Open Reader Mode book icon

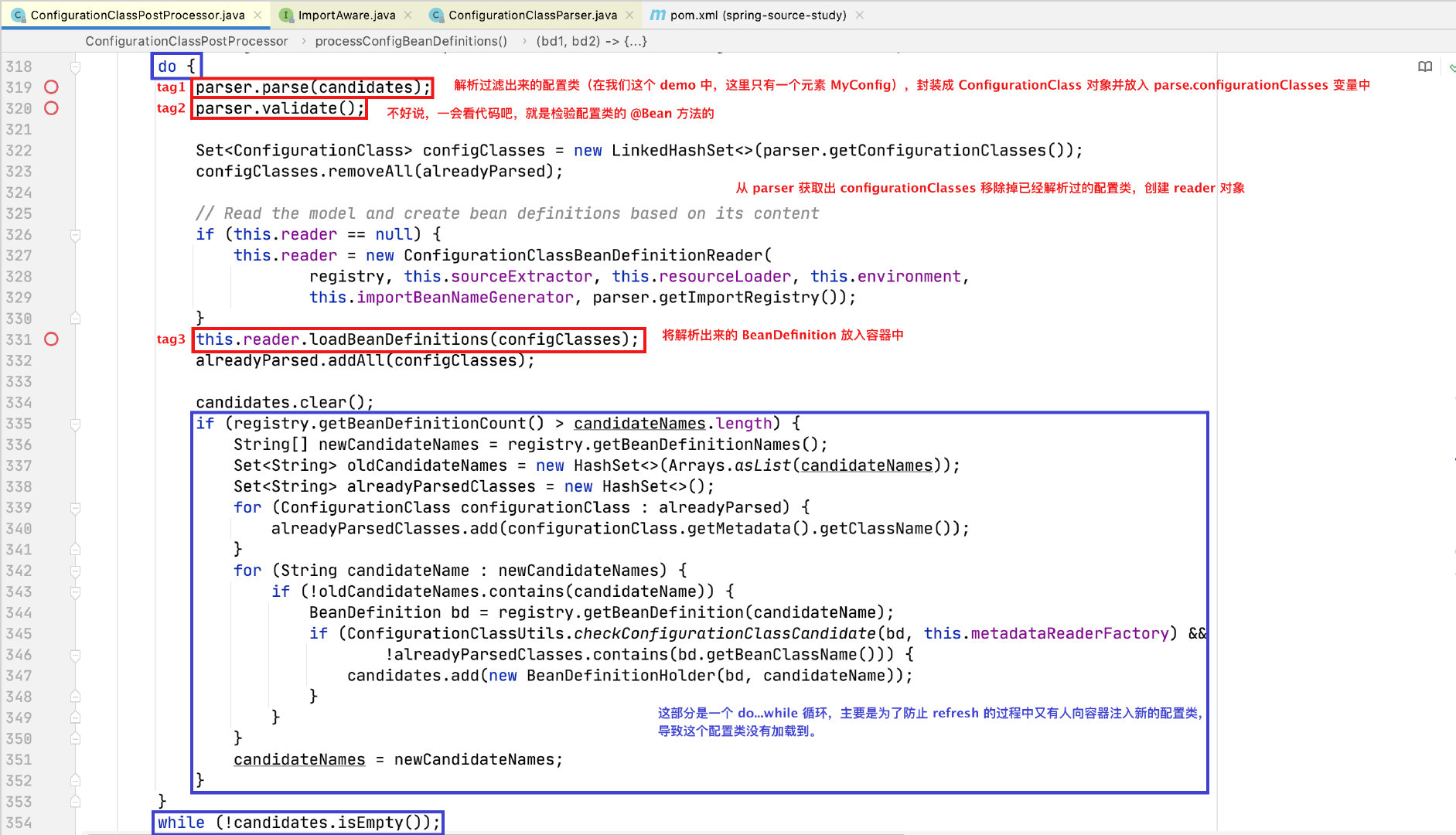(1425, 66)
